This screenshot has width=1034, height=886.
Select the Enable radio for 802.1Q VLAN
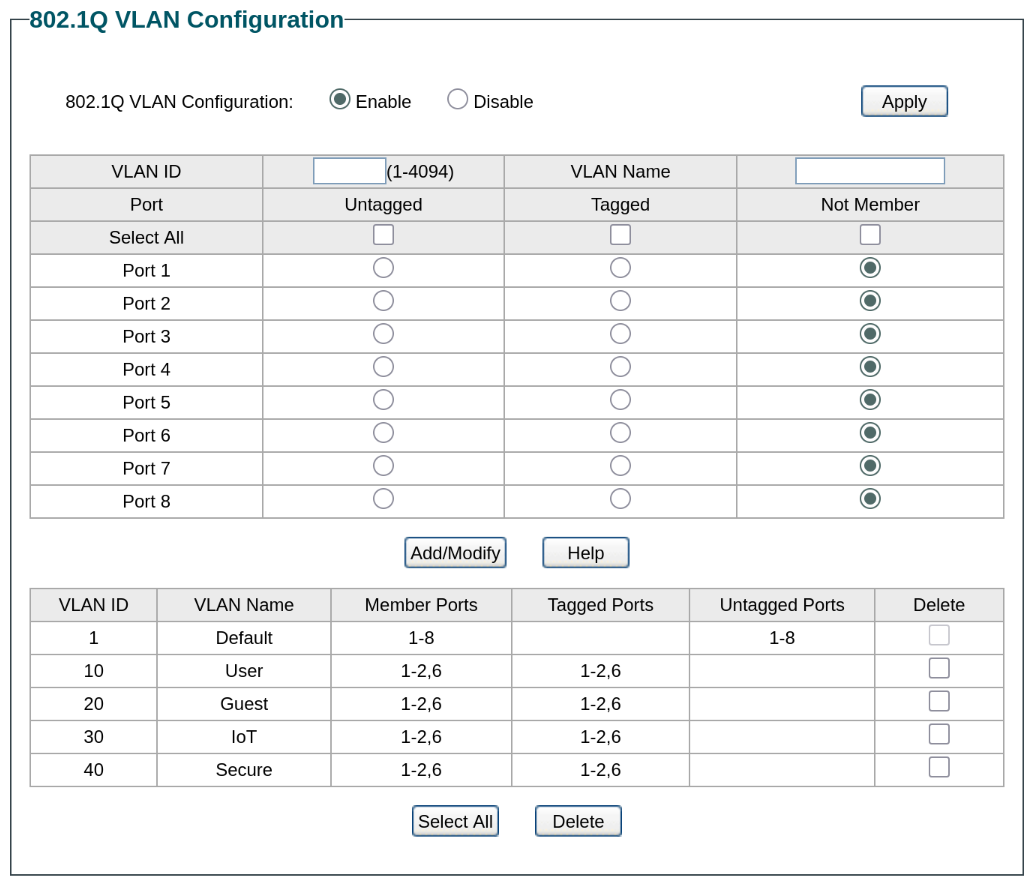coord(340,100)
